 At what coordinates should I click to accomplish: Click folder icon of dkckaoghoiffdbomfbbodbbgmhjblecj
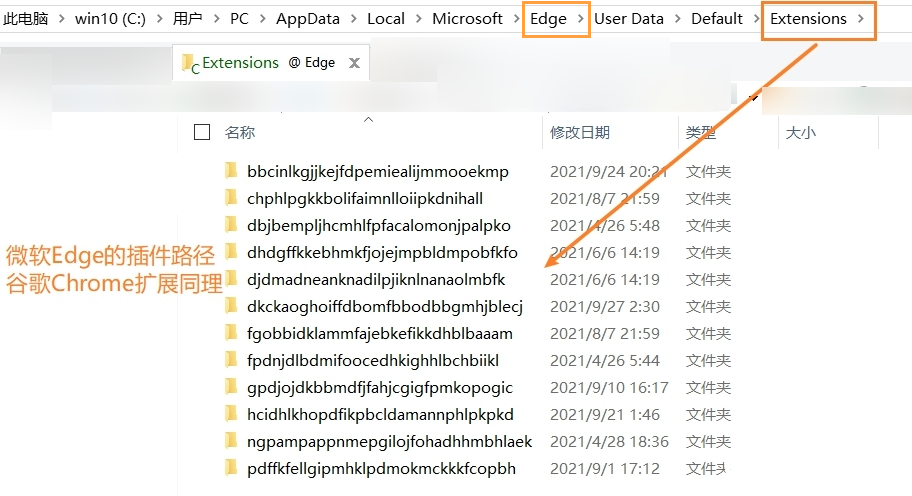pos(231,306)
